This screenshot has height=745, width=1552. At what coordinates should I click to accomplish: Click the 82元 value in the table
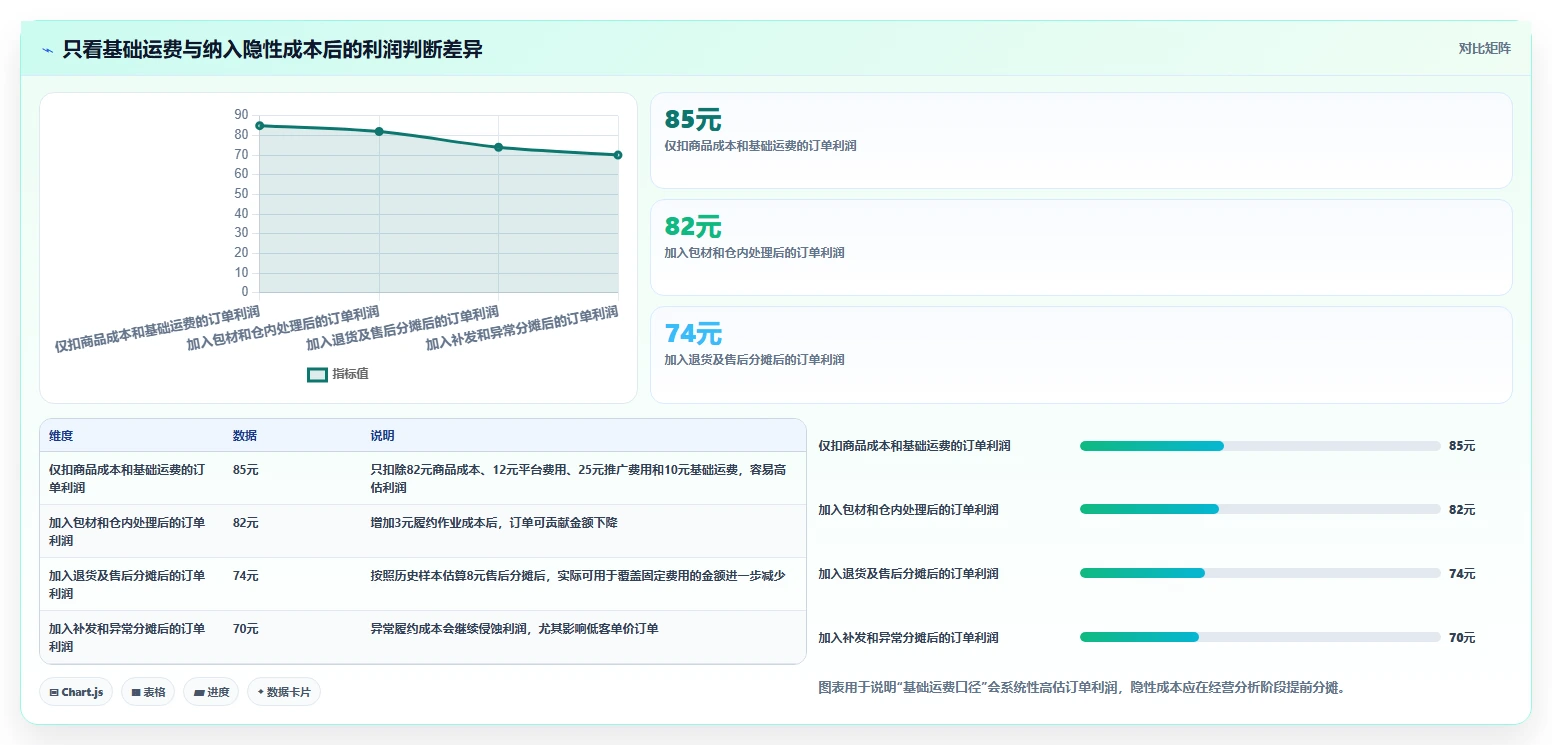coord(246,522)
